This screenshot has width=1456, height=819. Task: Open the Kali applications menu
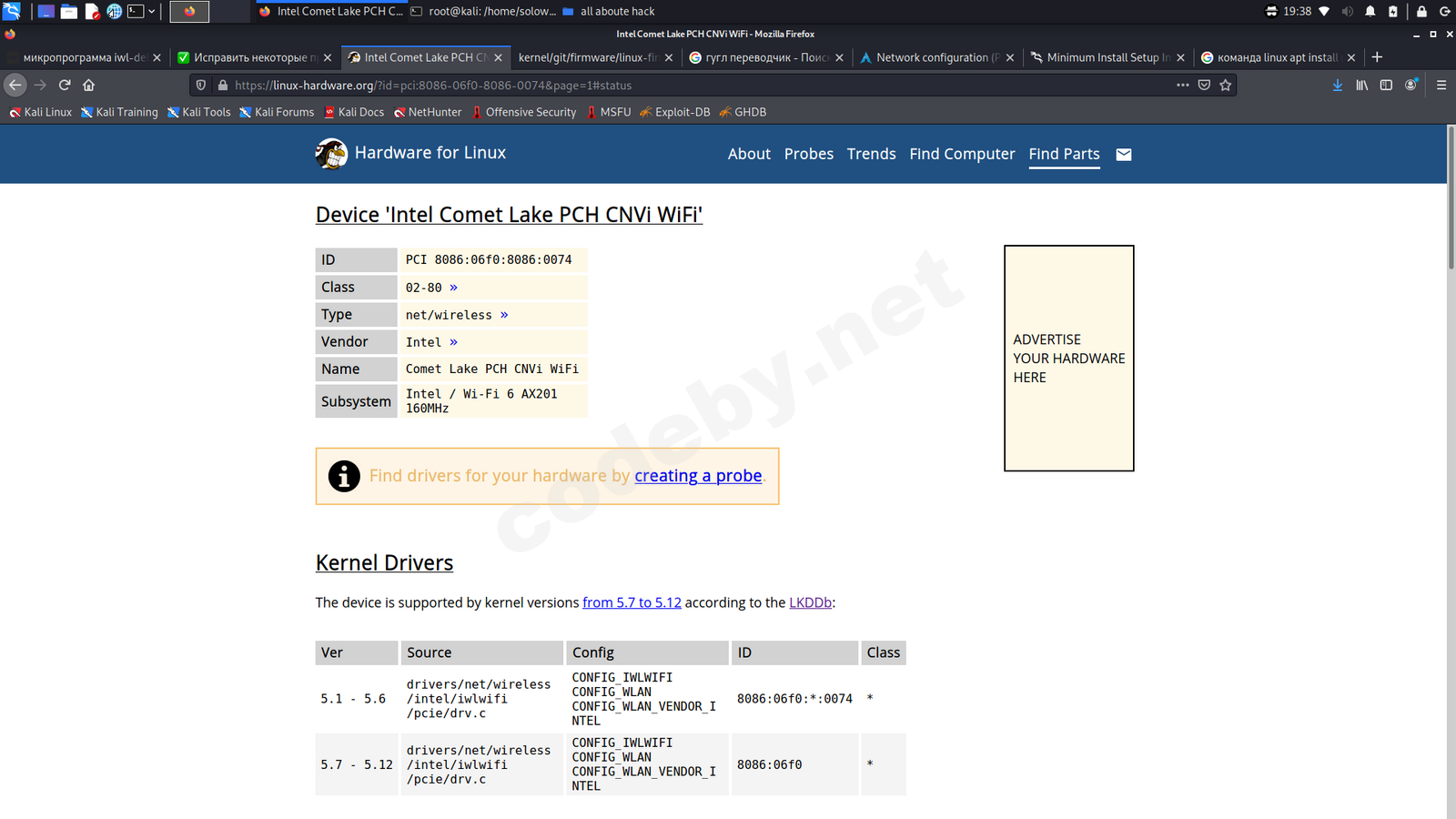click(11, 11)
